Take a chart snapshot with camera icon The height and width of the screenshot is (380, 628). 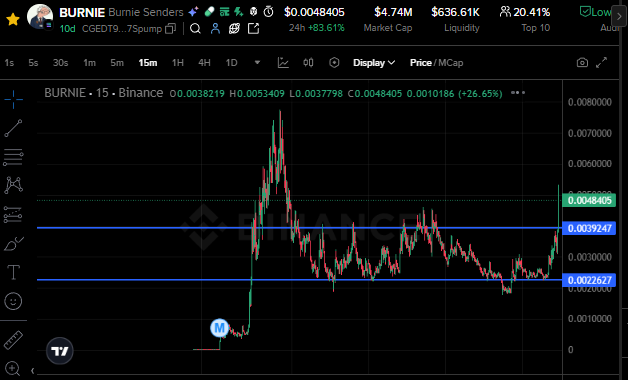582,63
